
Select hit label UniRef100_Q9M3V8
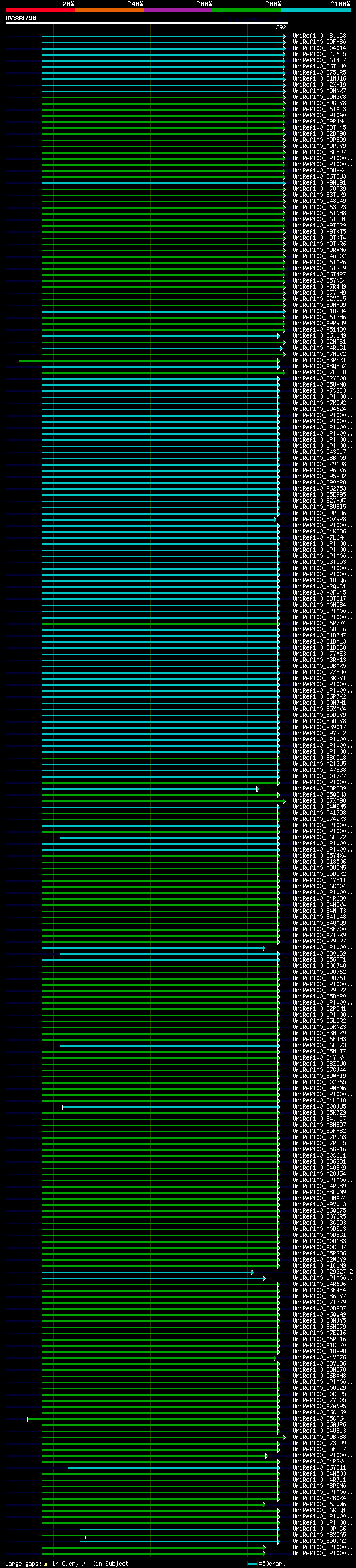(x=319, y=97)
